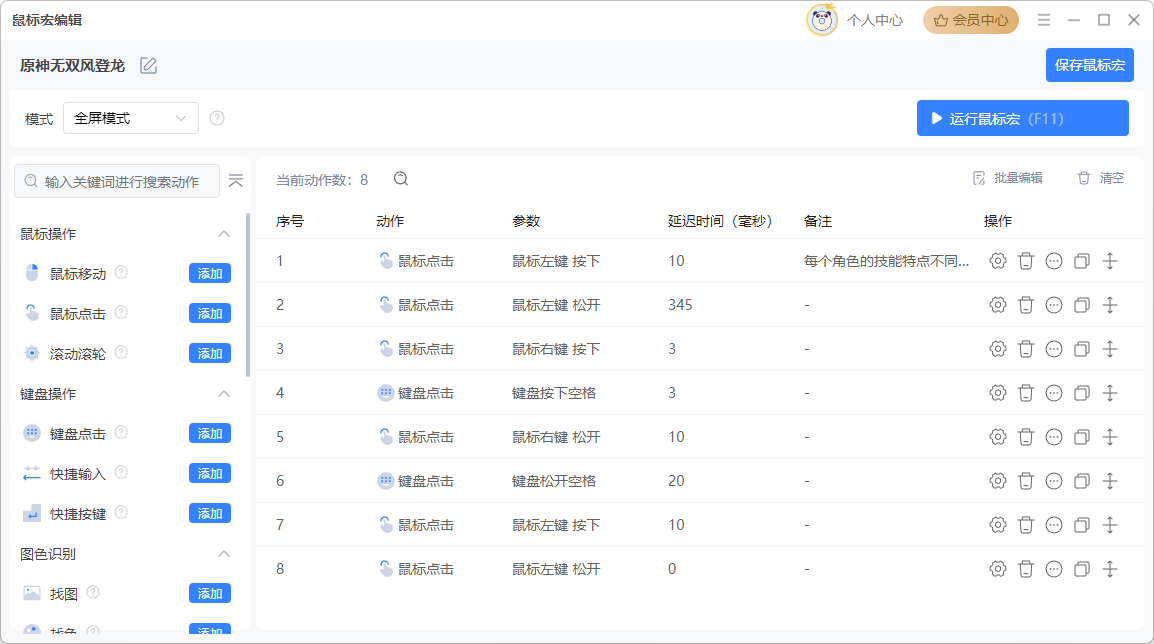Open the hamburger menu in title bar
1154x644 pixels.
pos(1044,20)
